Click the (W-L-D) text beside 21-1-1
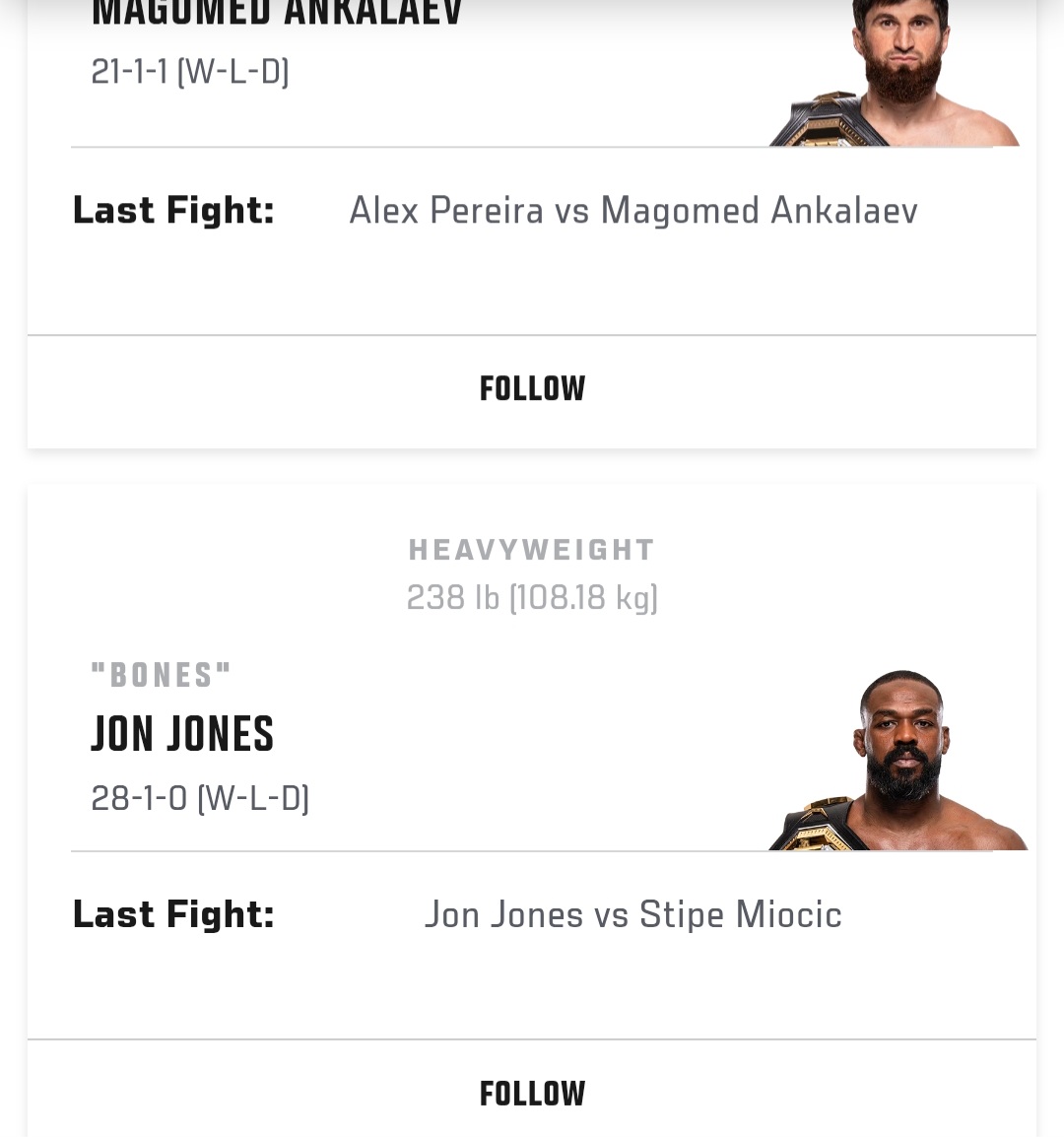Screen dimensions: 1064x1137 [x=233, y=72]
